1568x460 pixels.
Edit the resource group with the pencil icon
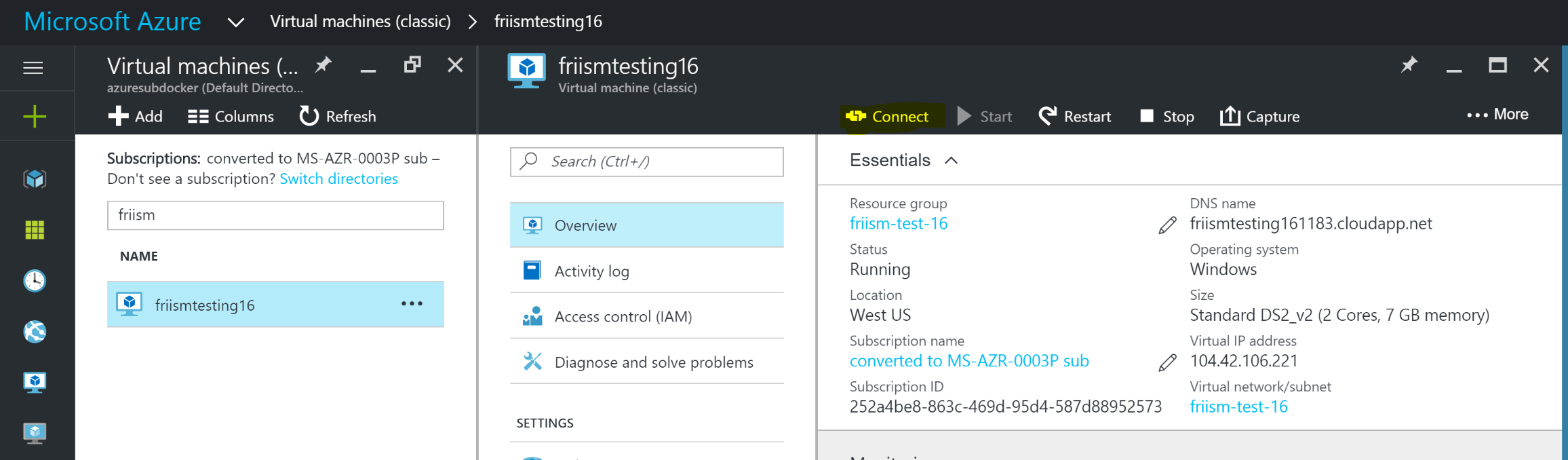[x=1167, y=225]
